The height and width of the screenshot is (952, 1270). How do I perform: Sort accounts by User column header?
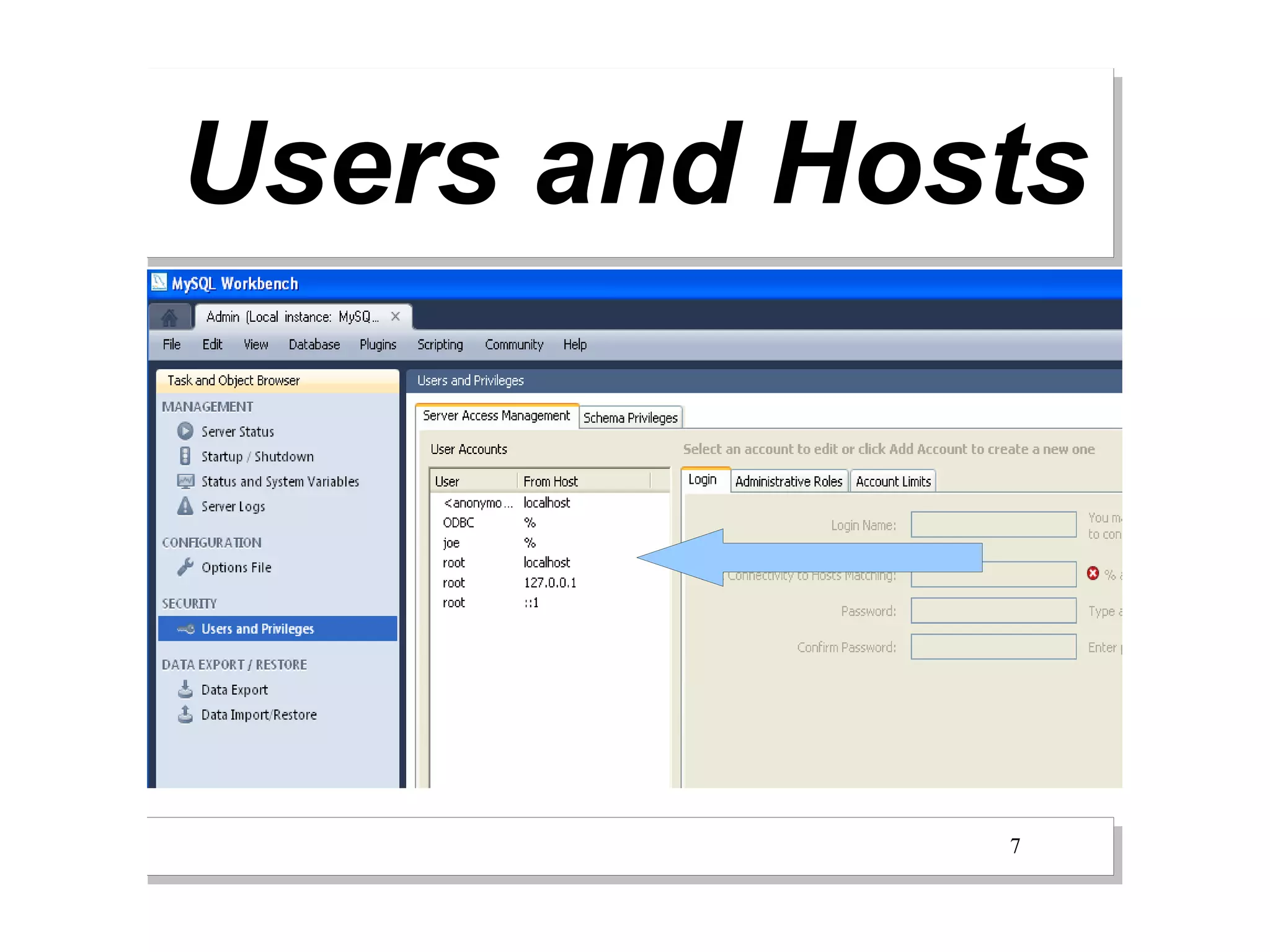(474, 481)
